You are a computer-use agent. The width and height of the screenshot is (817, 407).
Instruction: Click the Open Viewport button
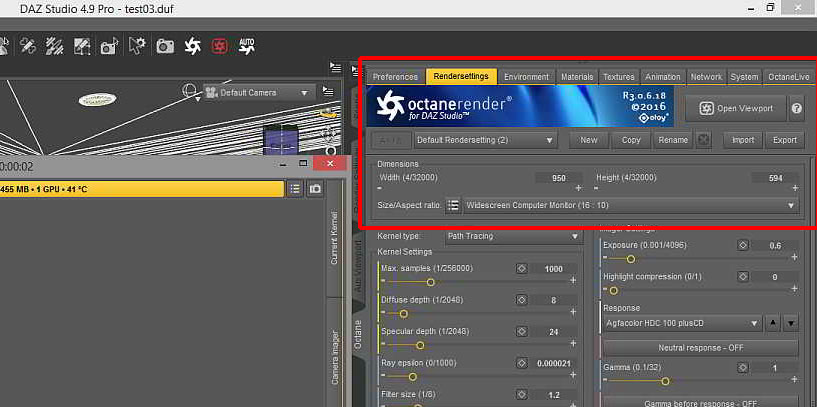tap(735, 108)
